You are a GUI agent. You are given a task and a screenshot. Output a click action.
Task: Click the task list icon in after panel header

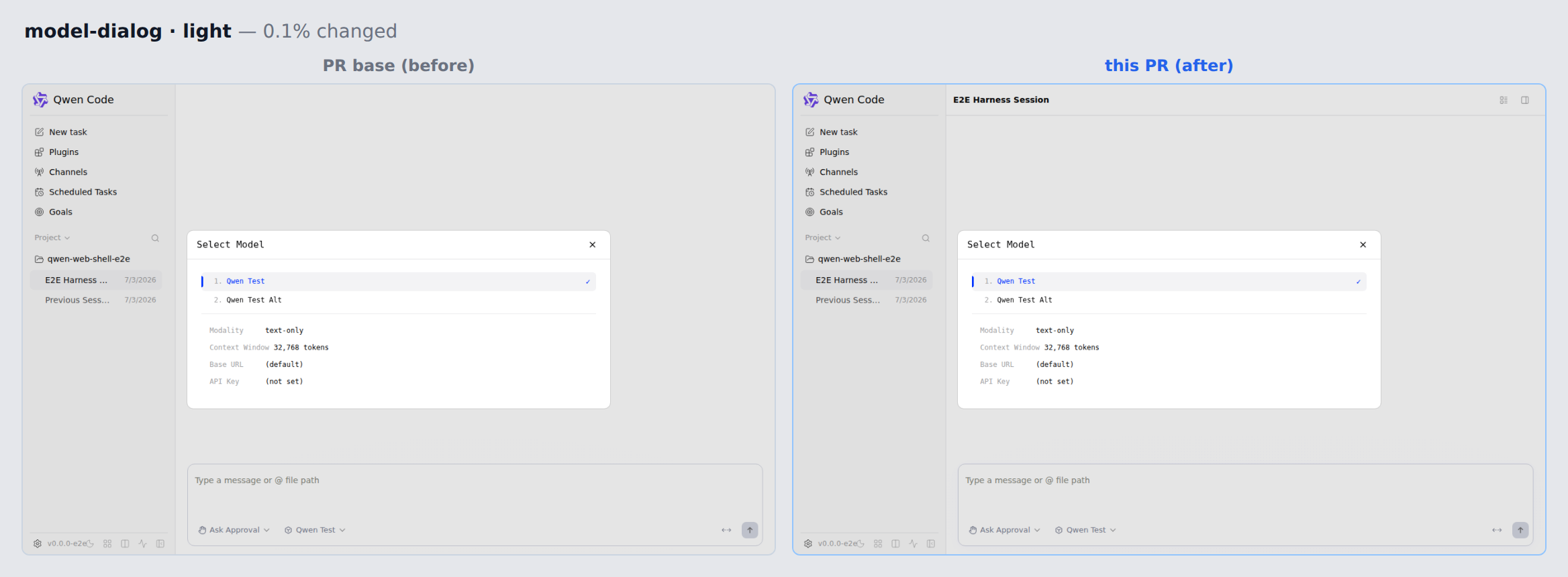[x=1504, y=100]
